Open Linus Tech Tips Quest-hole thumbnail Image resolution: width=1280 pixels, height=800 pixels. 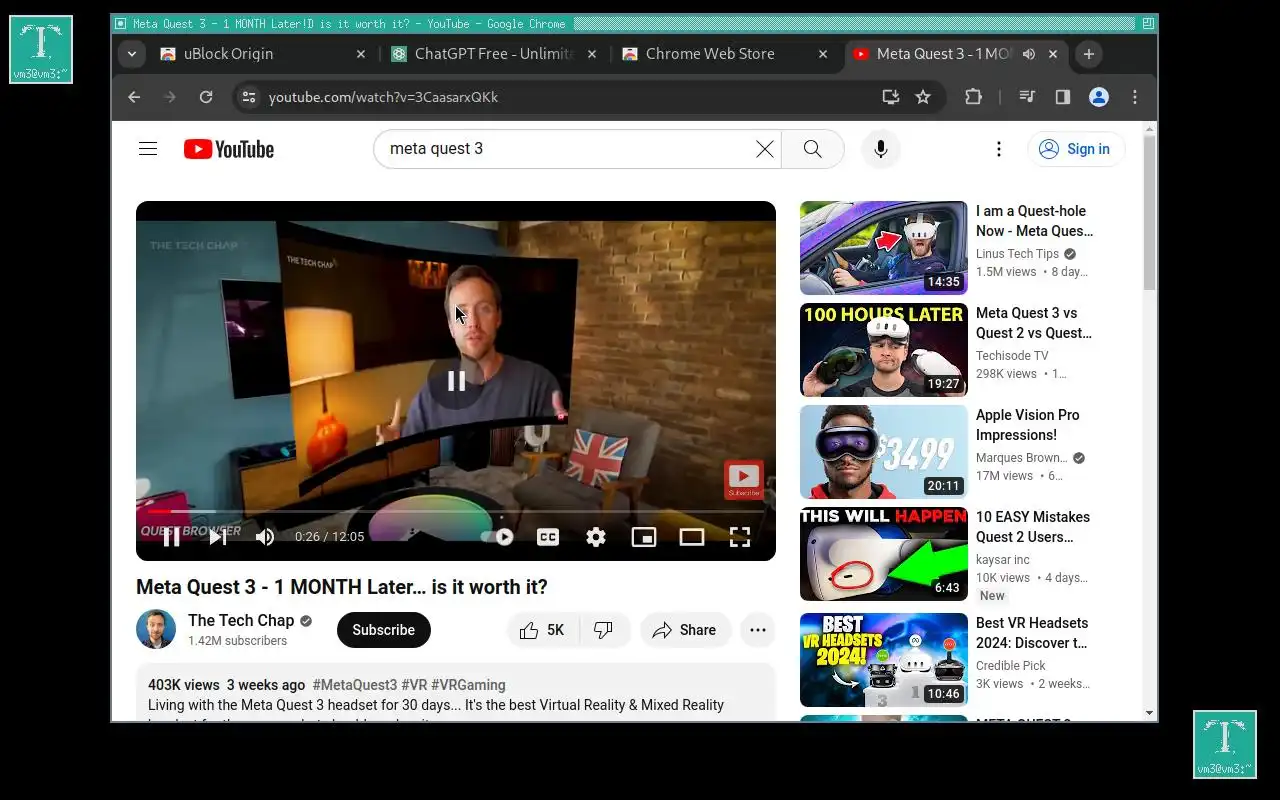click(884, 248)
